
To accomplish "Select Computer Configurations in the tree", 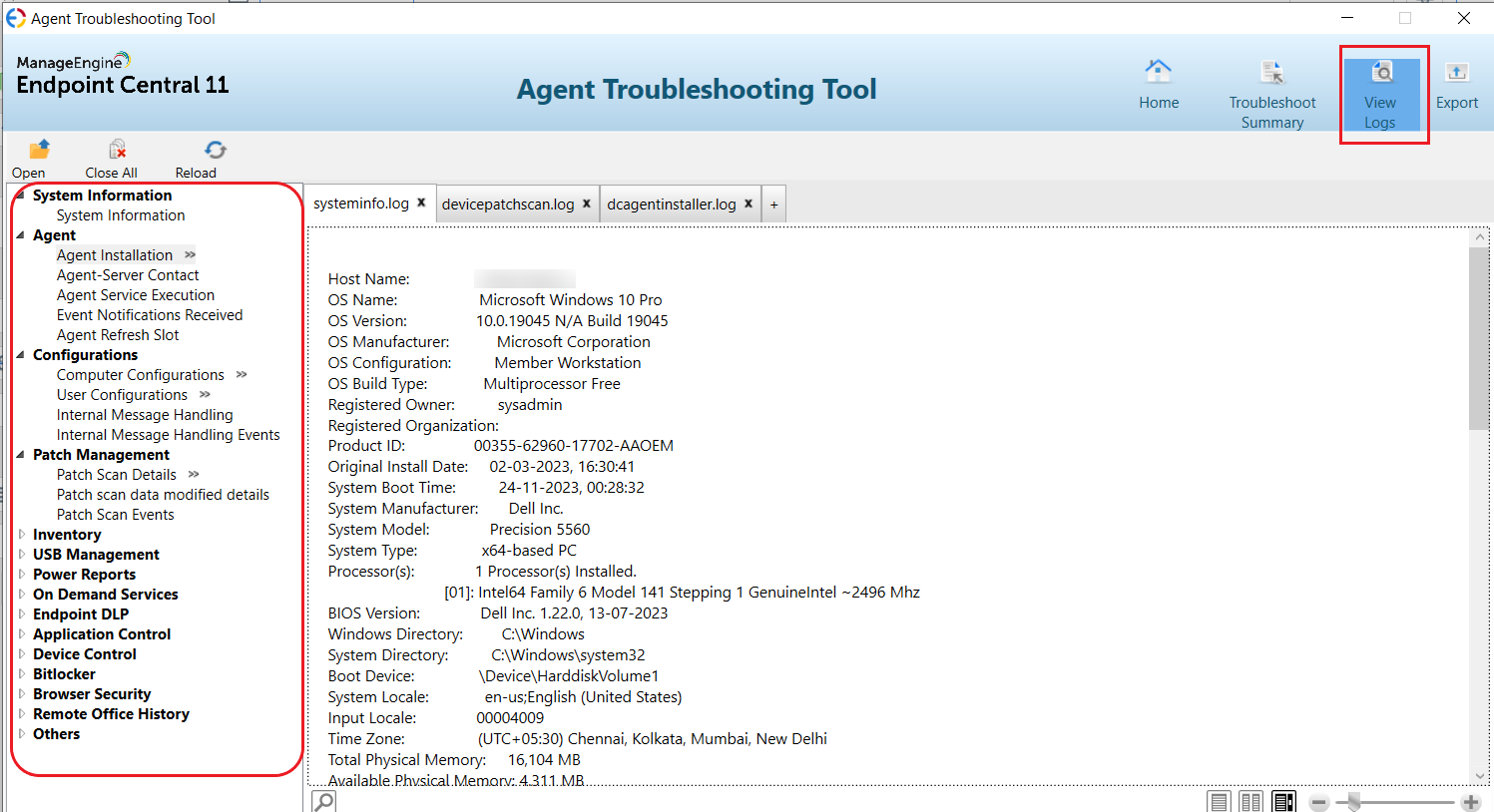I will (141, 375).
